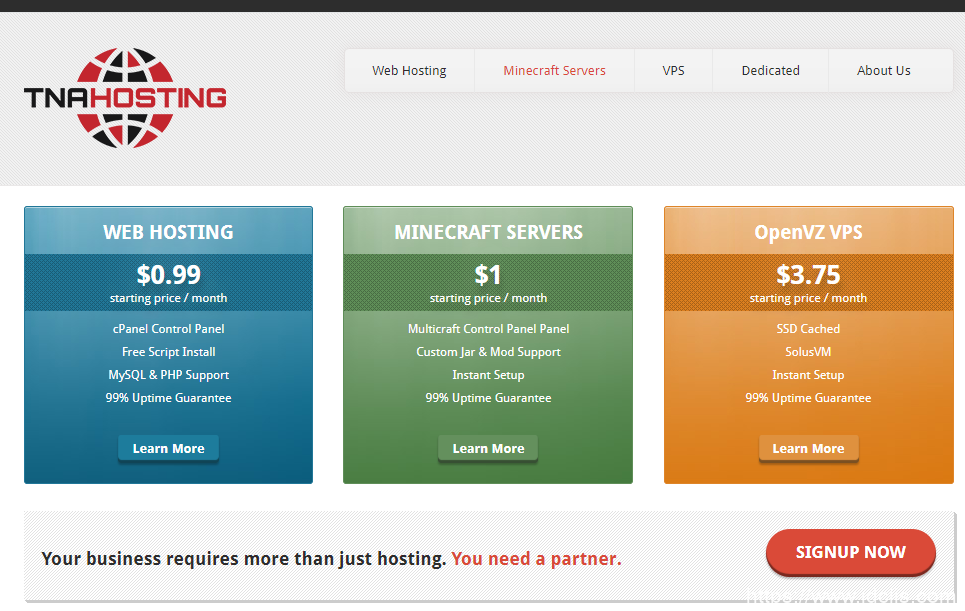Click Learn More in the OpenVZ VPS card

coord(808,449)
